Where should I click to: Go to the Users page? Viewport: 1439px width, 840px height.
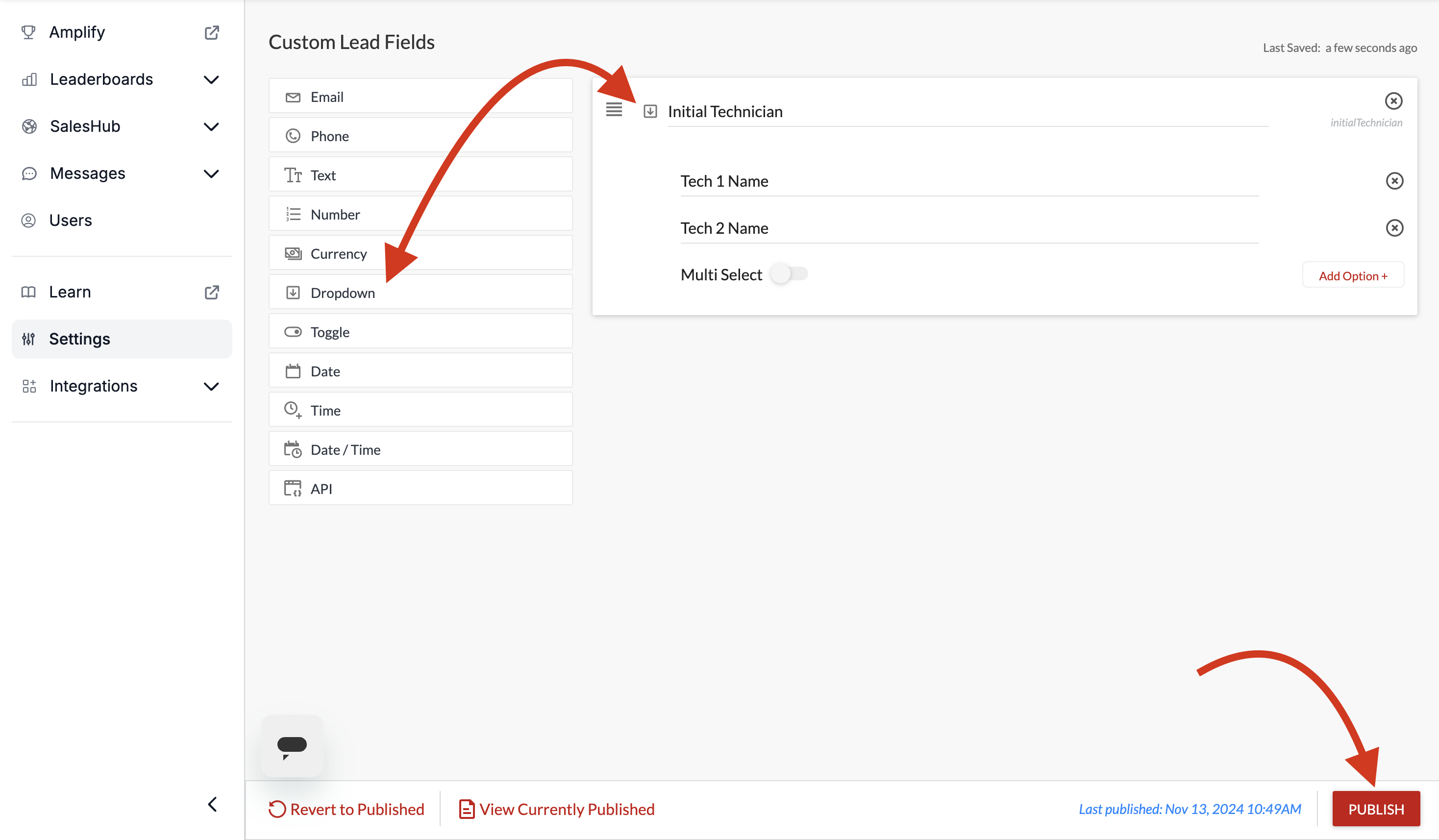(122, 221)
